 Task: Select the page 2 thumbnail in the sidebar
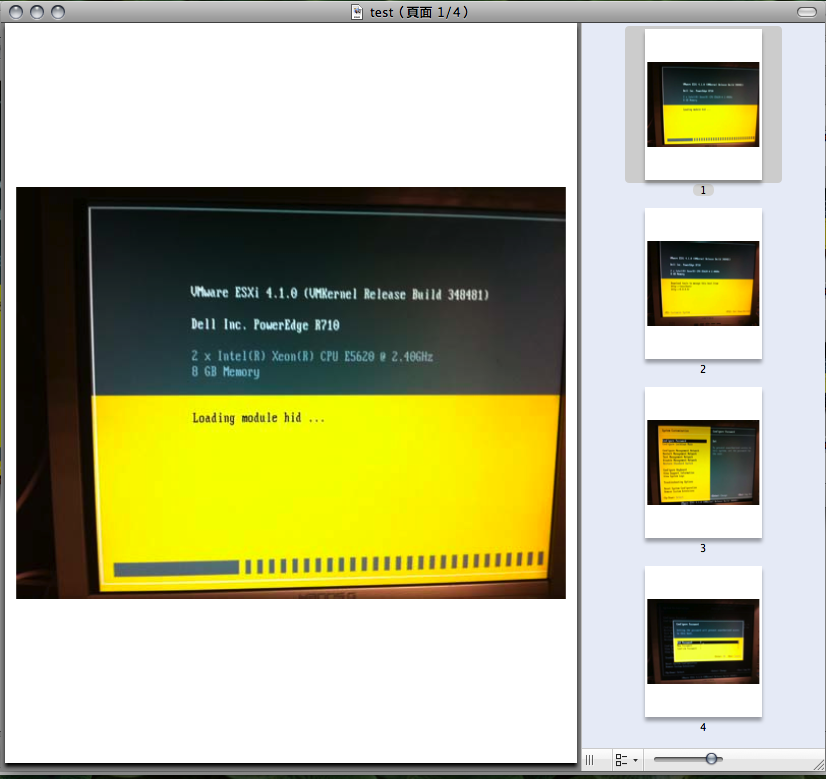click(703, 283)
